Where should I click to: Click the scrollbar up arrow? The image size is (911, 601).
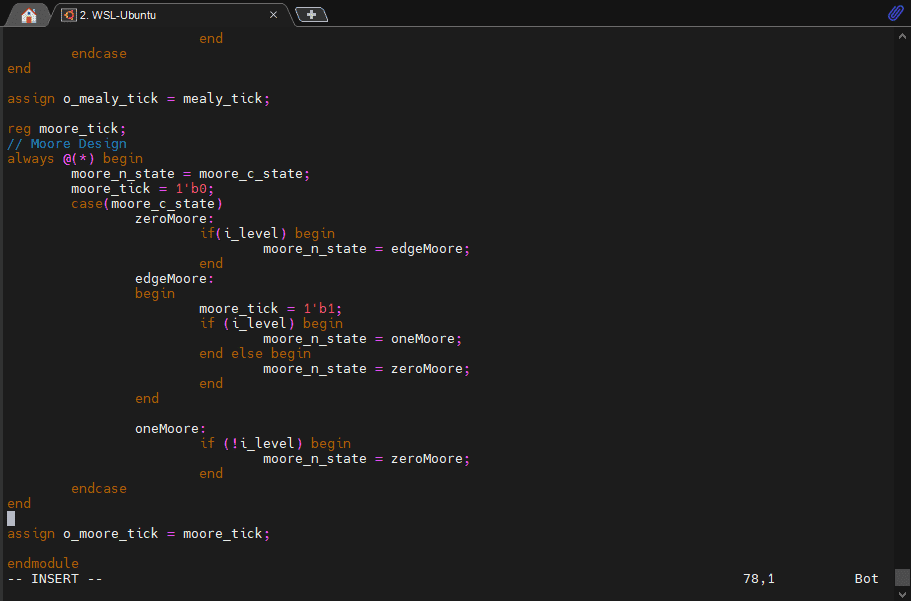click(902, 36)
